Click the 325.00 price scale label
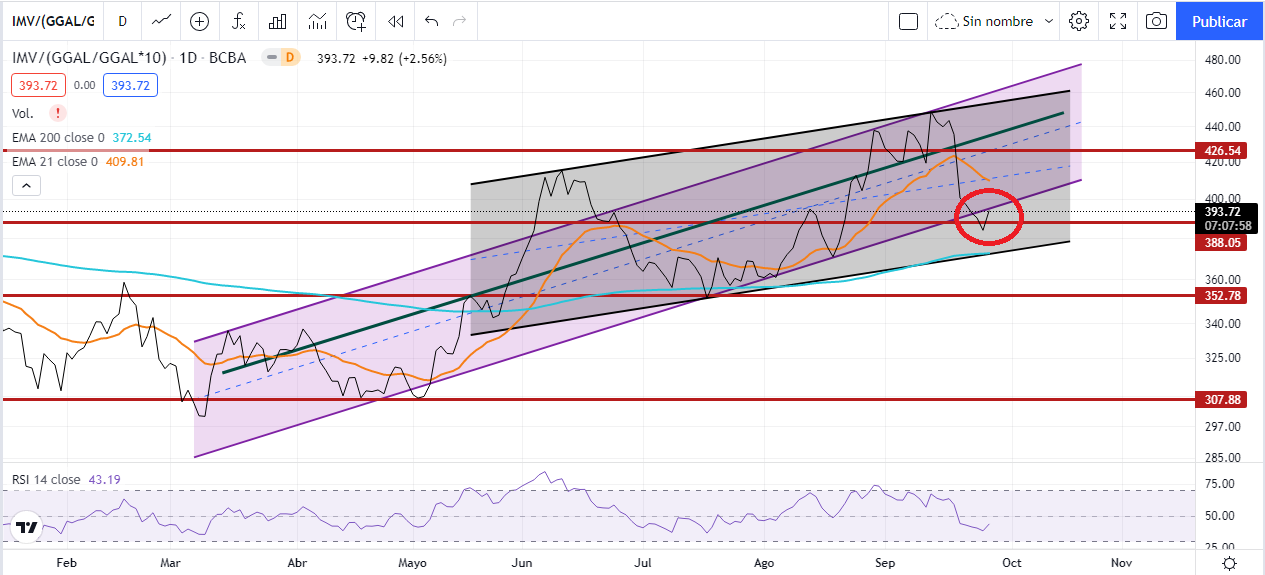This screenshot has width=1265, height=575. pos(1224,357)
